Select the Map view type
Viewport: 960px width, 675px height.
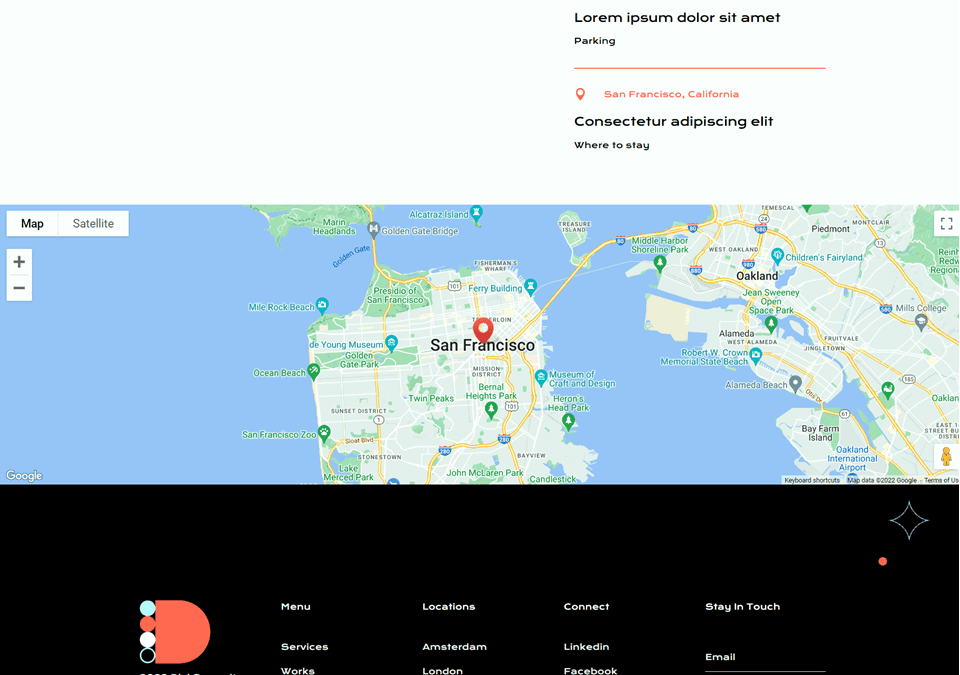pyautogui.click(x=33, y=224)
